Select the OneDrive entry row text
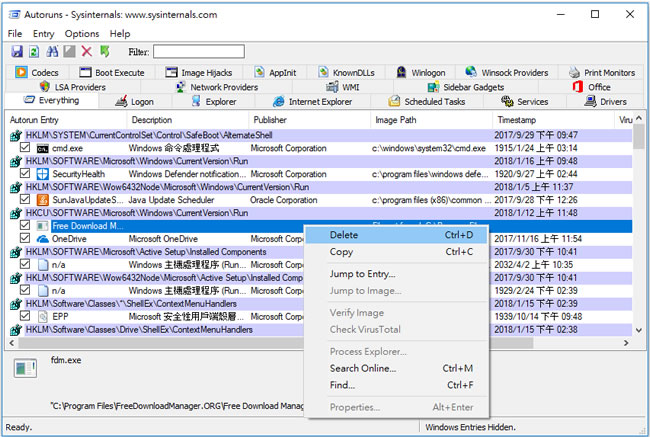The width and height of the screenshot is (650, 437). 69,239
